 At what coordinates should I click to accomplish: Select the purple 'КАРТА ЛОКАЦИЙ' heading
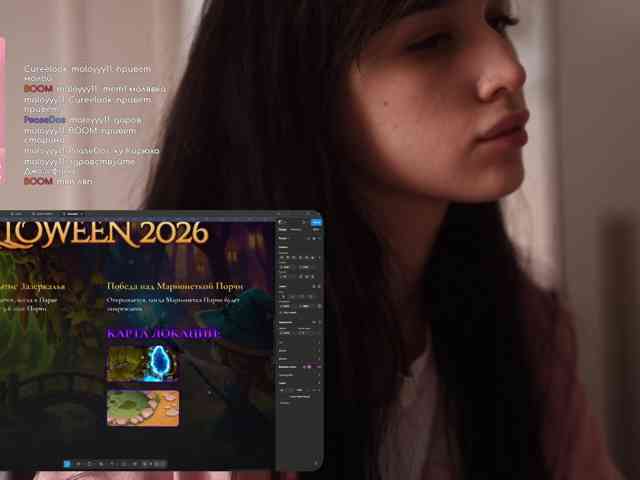pos(163,333)
